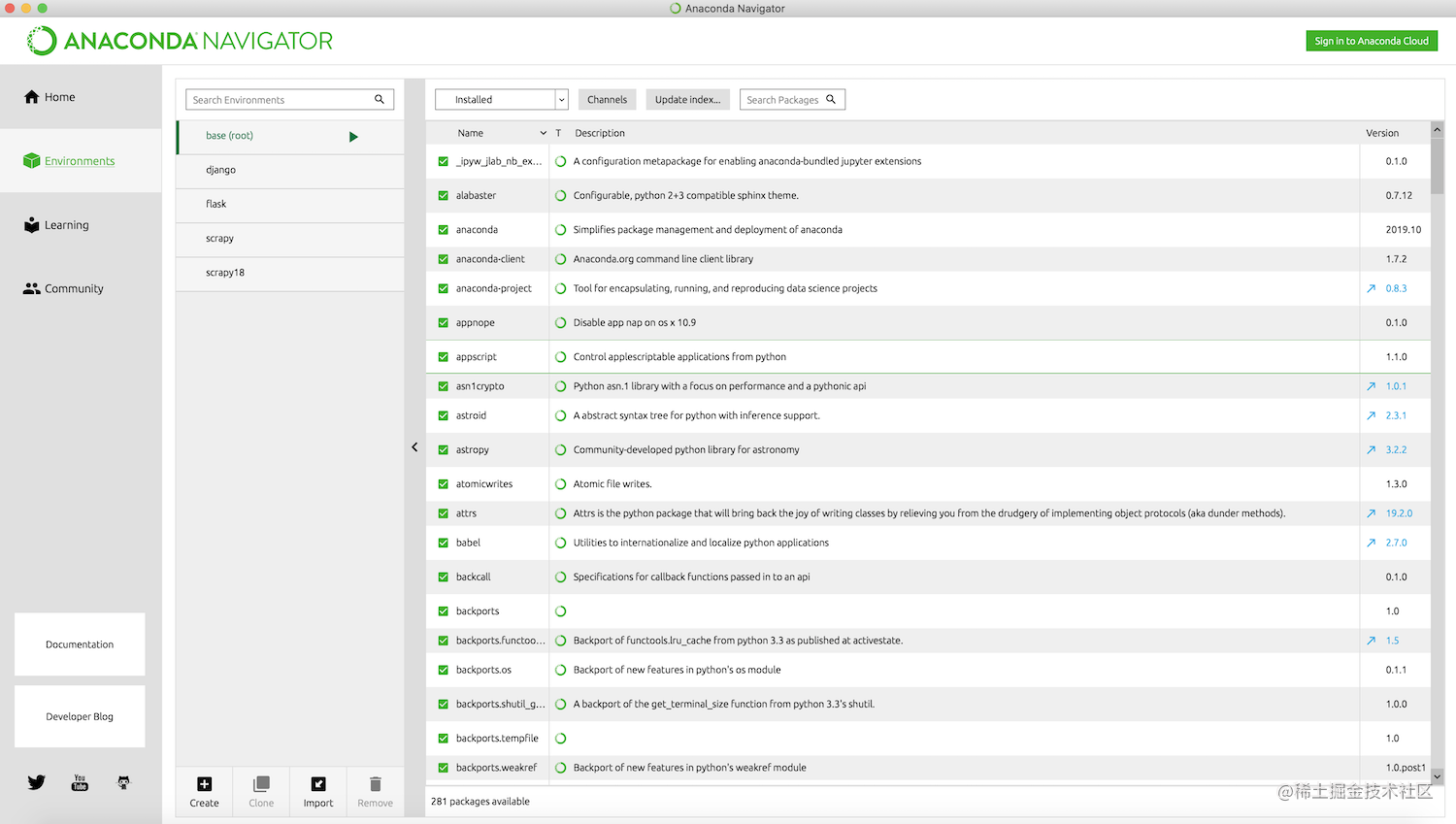Click the magnifier in Search Environments

click(380, 99)
